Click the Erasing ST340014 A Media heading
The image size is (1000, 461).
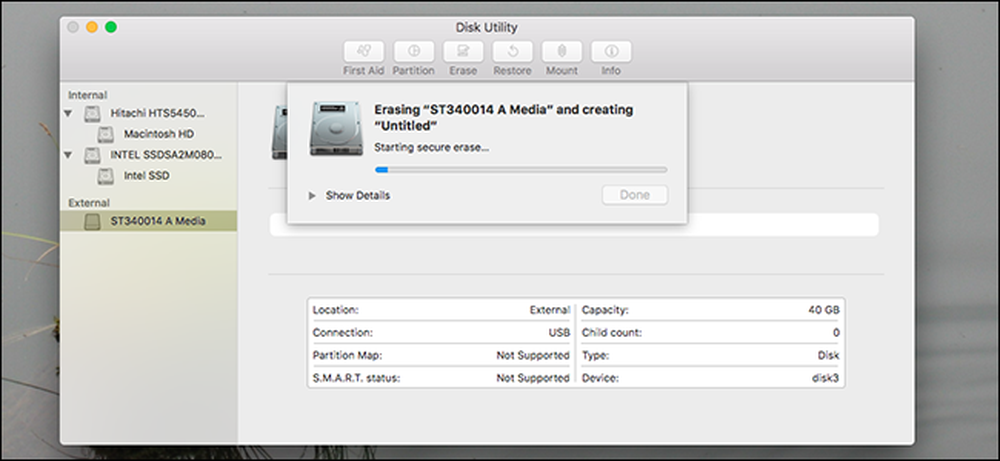pyautogui.click(x=503, y=117)
